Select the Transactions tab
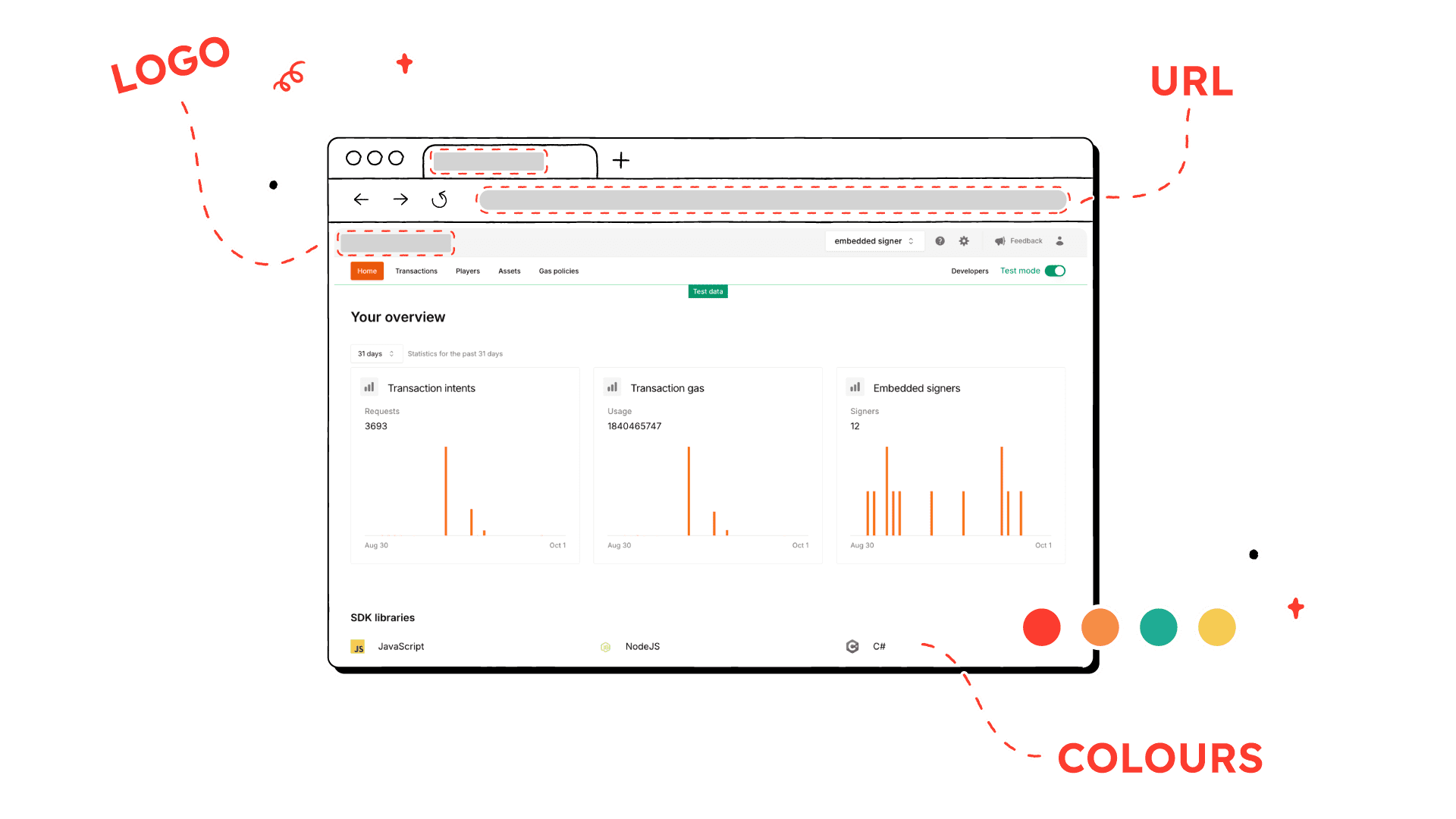1456x819 pixels. [416, 270]
